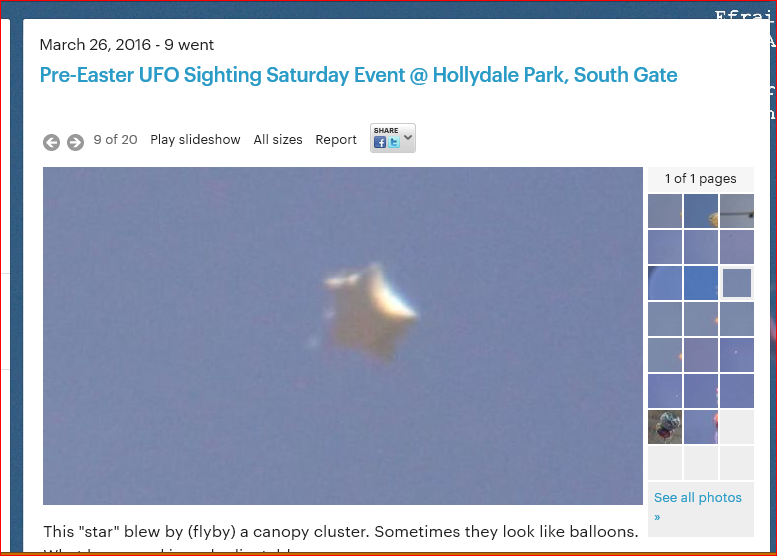
Task: Open bright blue thumbnail in third row
Action: (x=701, y=283)
